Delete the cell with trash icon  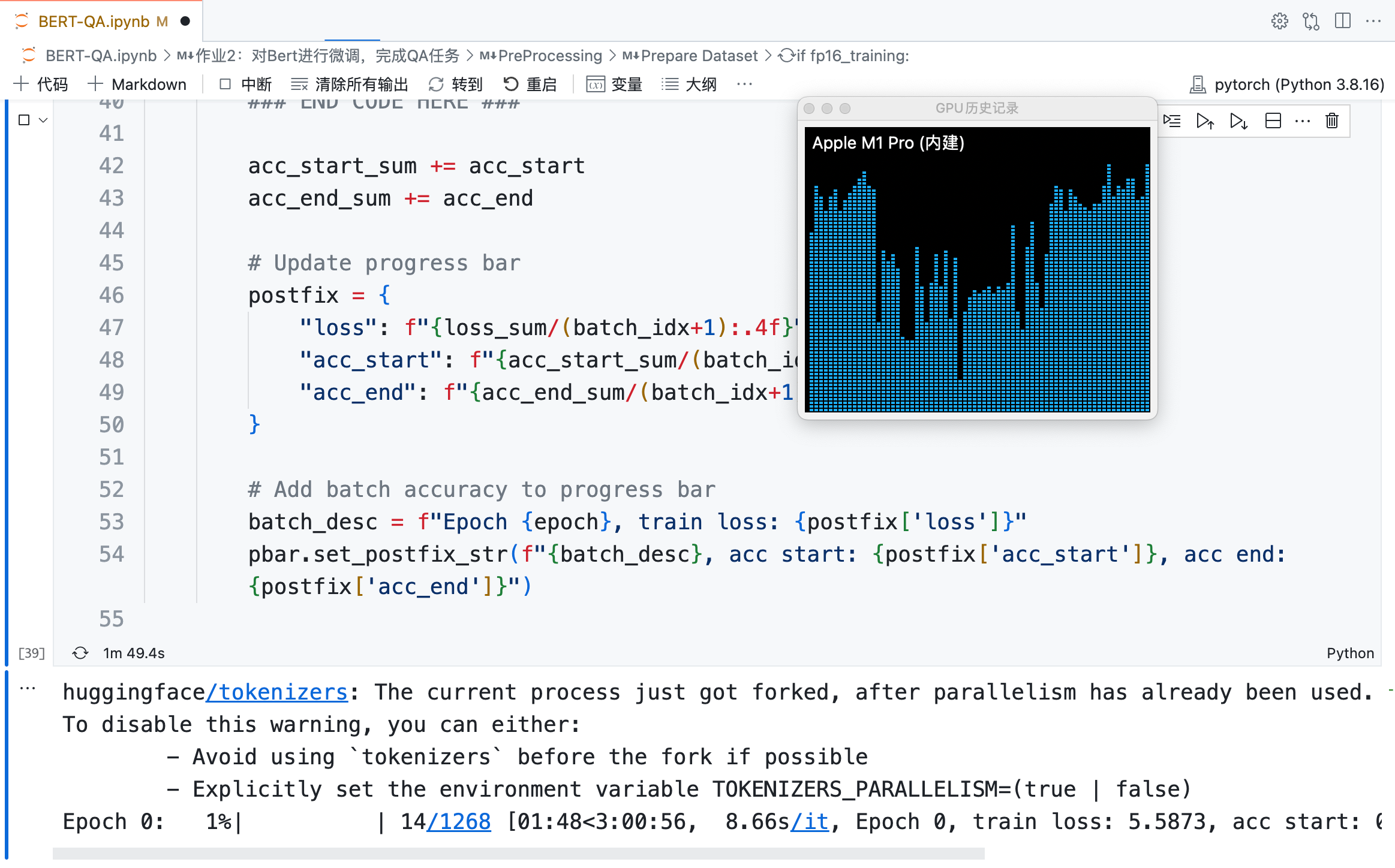(x=1332, y=121)
